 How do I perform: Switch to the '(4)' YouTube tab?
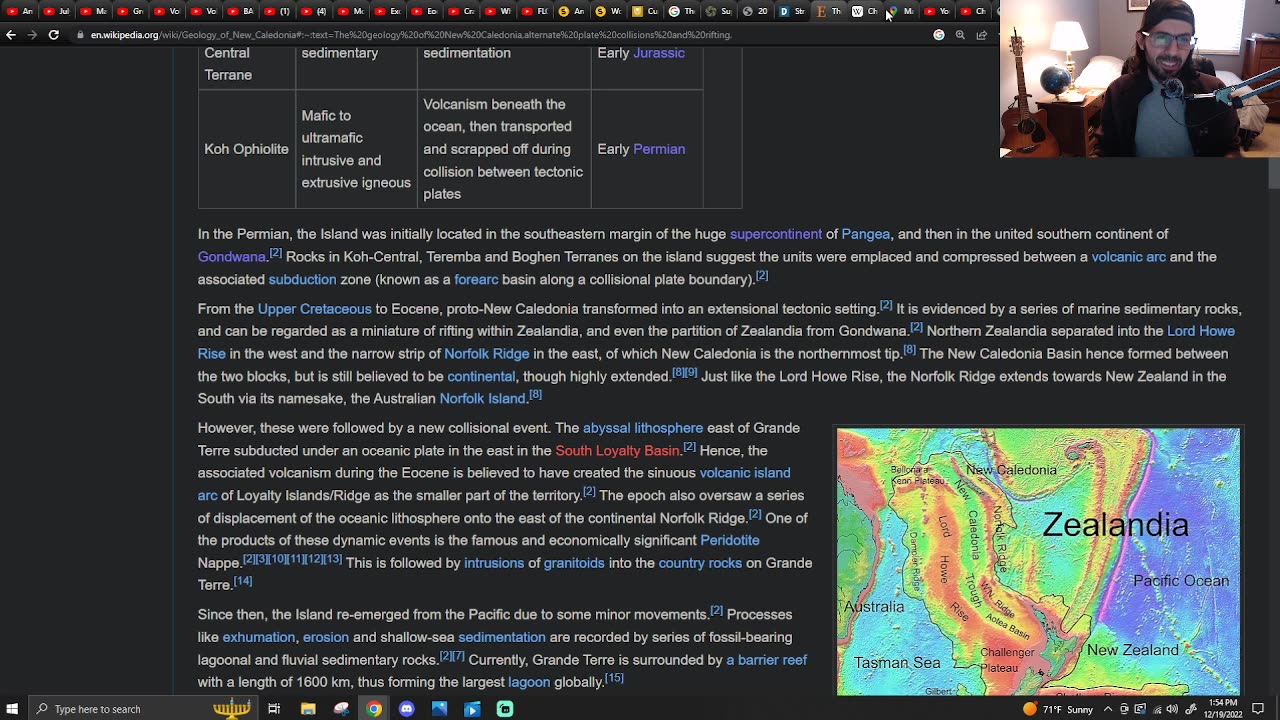pyautogui.click(x=315, y=12)
